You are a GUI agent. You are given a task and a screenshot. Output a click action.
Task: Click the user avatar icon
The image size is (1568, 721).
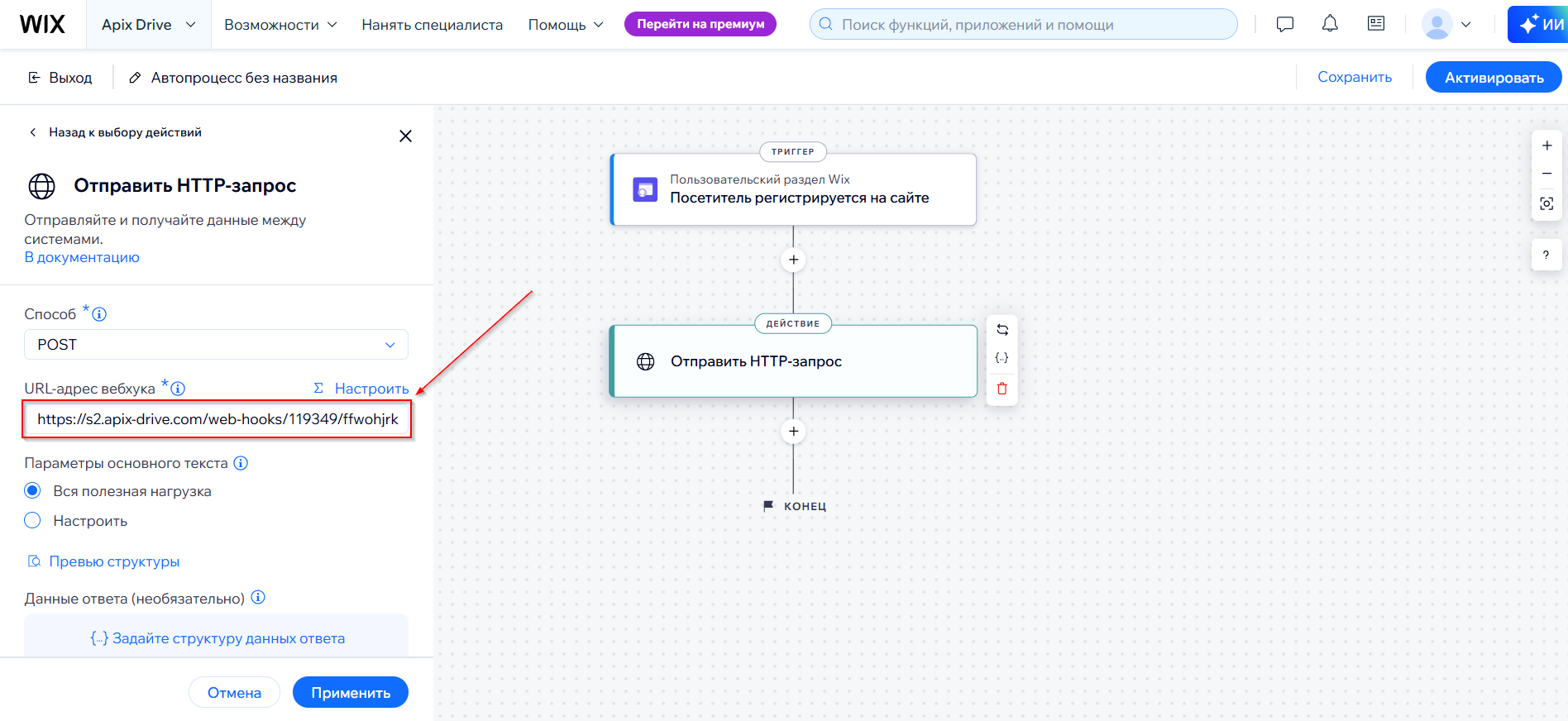point(1437,24)
